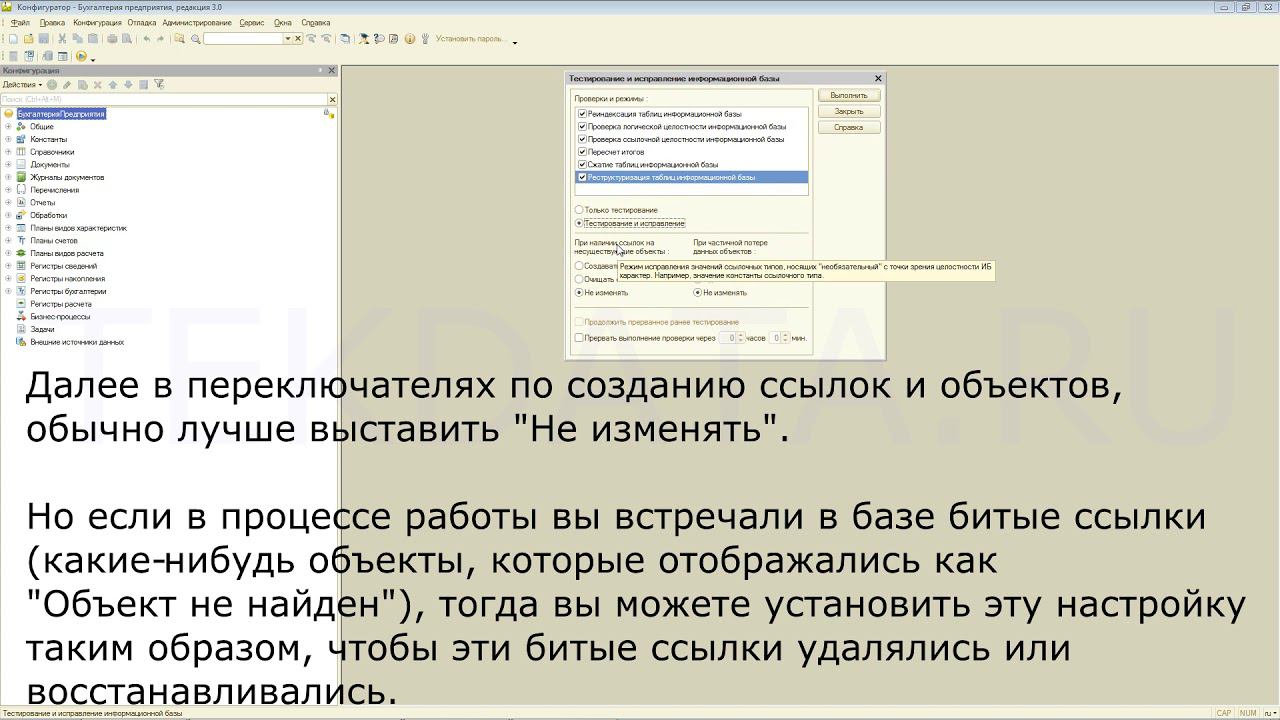Expand the Общие tree node
Image resolution: width=1280 pixels, height=720 pixels.
pos(8,127)
